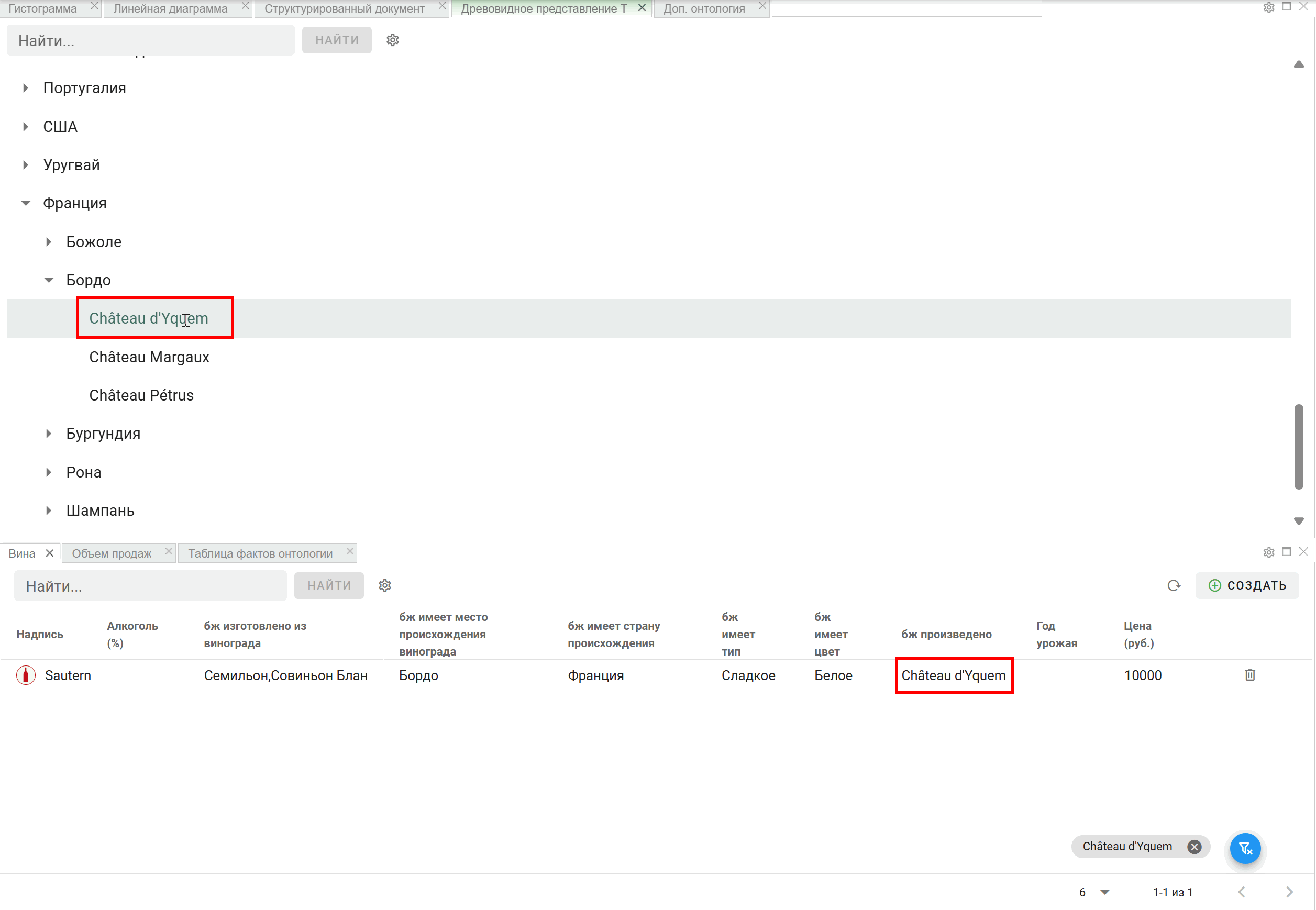Screen dimensions: 1316x910
Task: Sort by the Год урожая column header
Action: [1057, 635]
